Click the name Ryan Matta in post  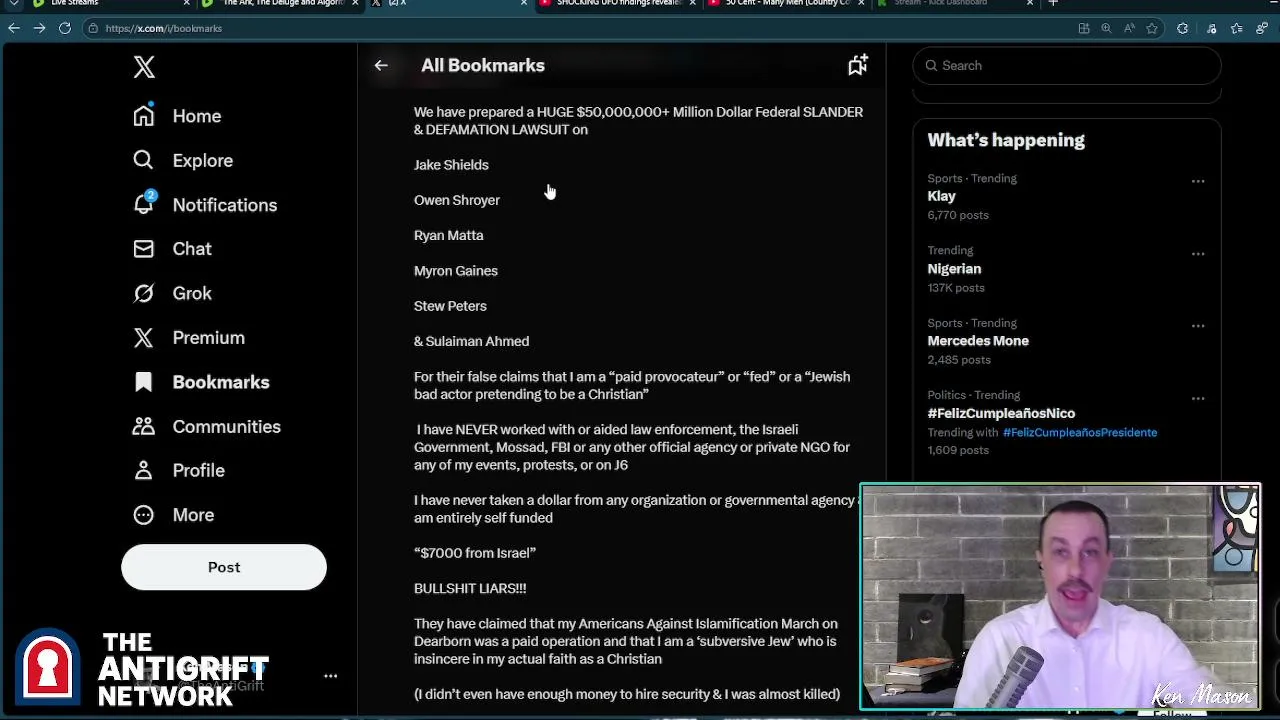448,235
